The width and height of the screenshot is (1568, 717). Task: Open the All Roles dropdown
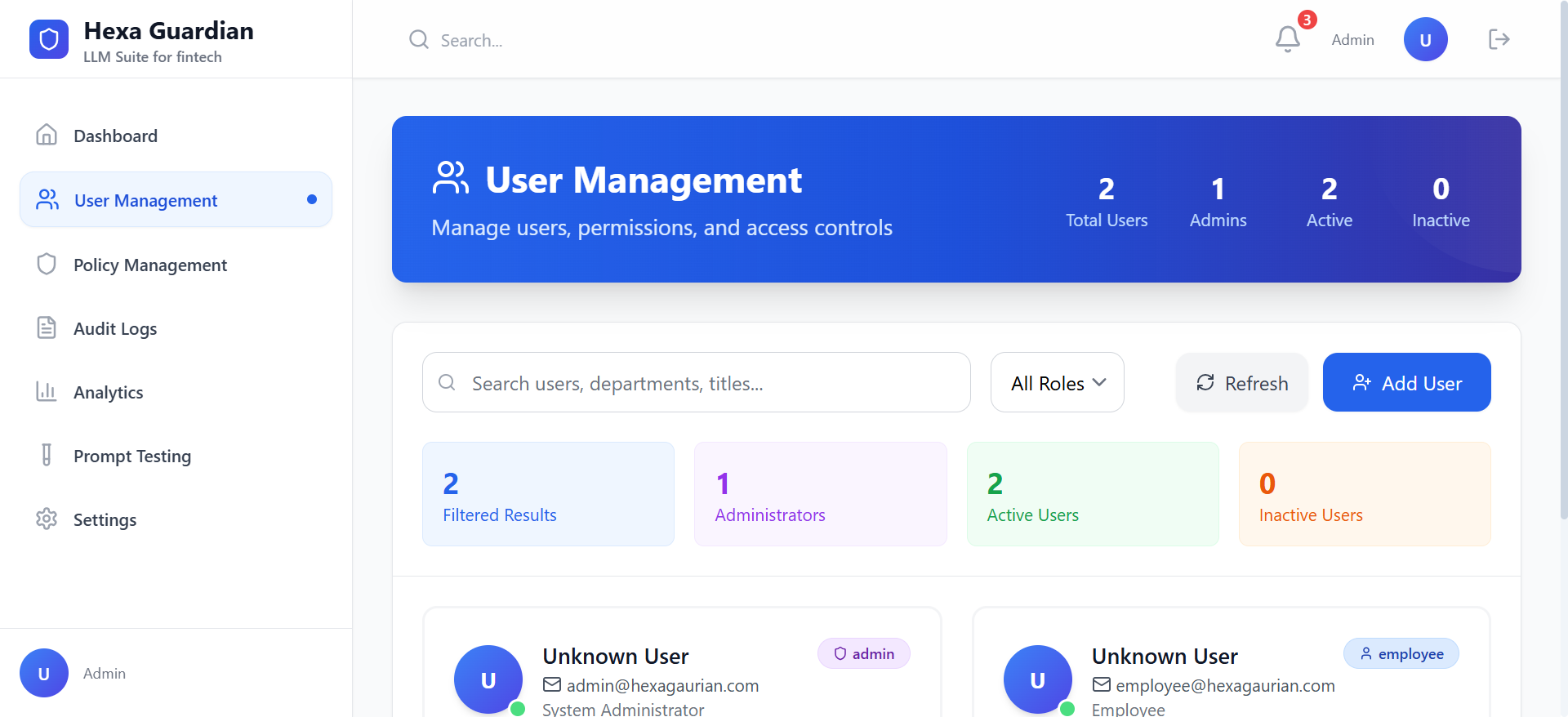[1057, 383]
